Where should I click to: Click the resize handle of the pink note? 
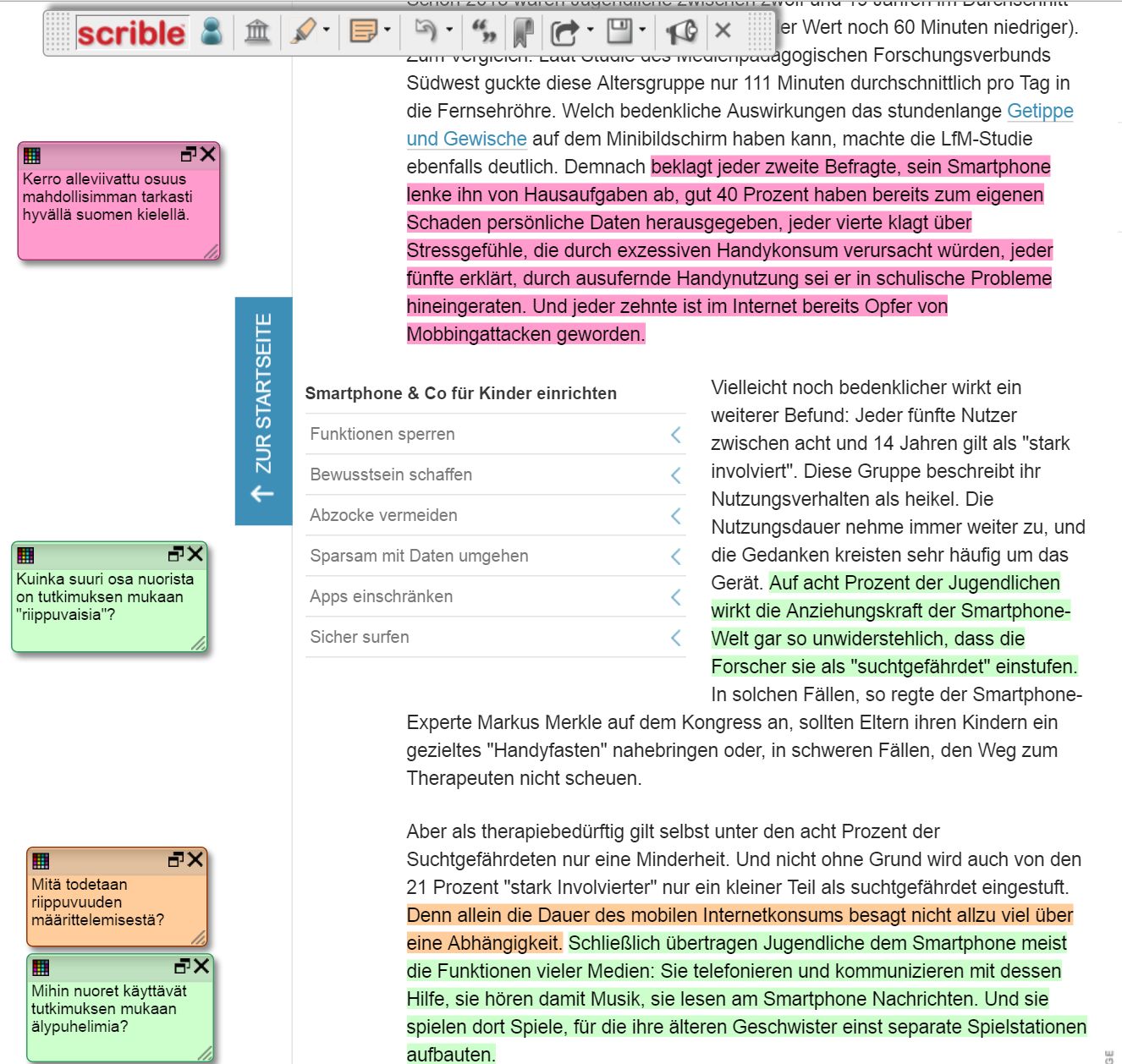[x=211, y=251]
